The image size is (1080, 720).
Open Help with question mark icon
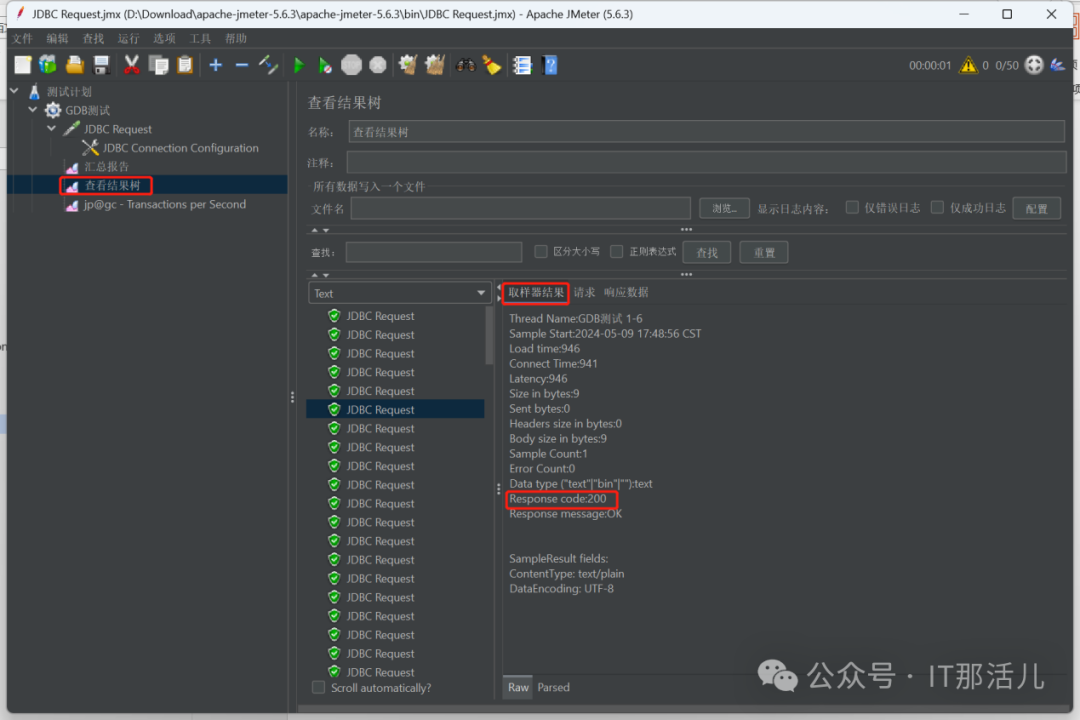pos(550,65)
